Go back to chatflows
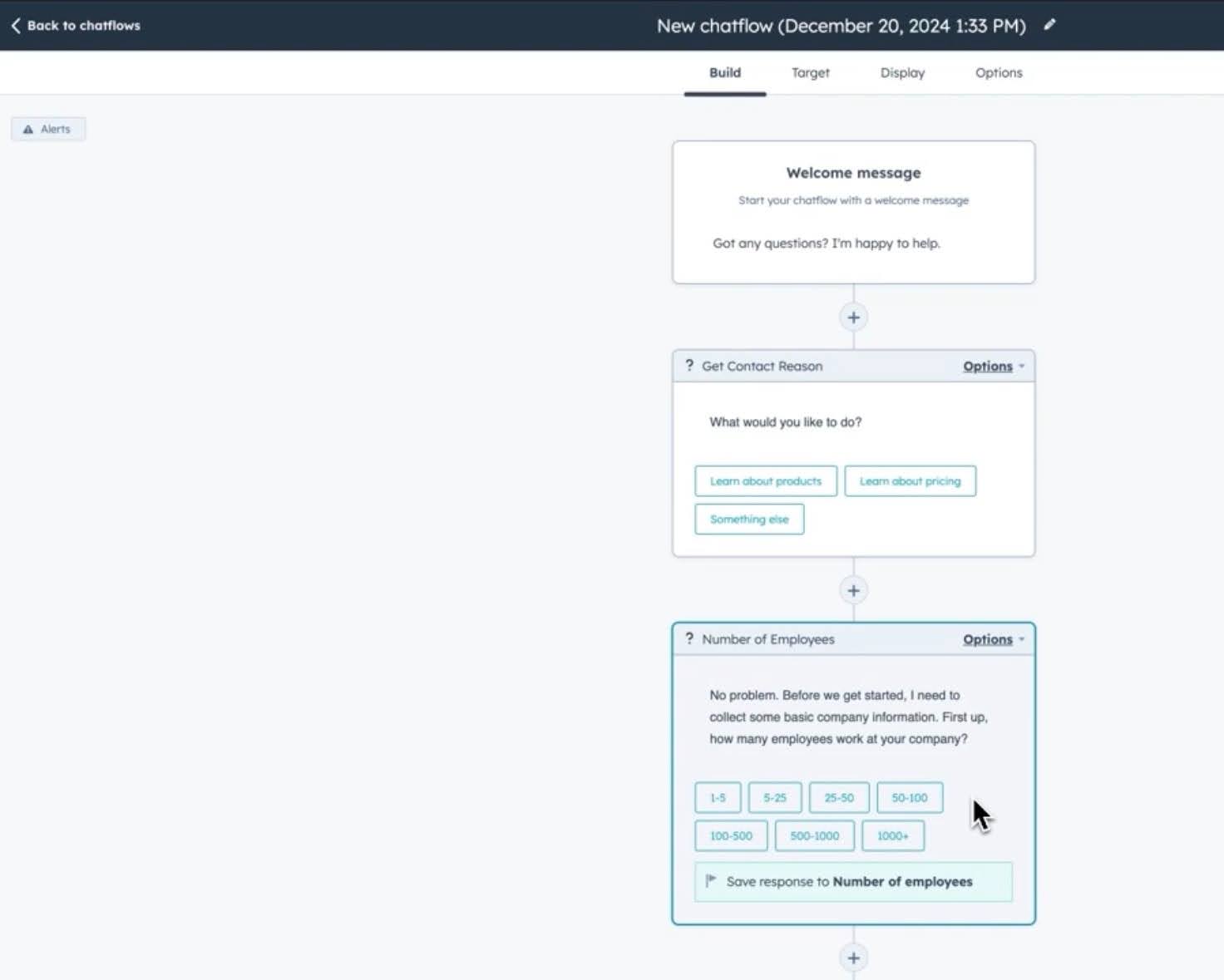 (x=76, y=26)
